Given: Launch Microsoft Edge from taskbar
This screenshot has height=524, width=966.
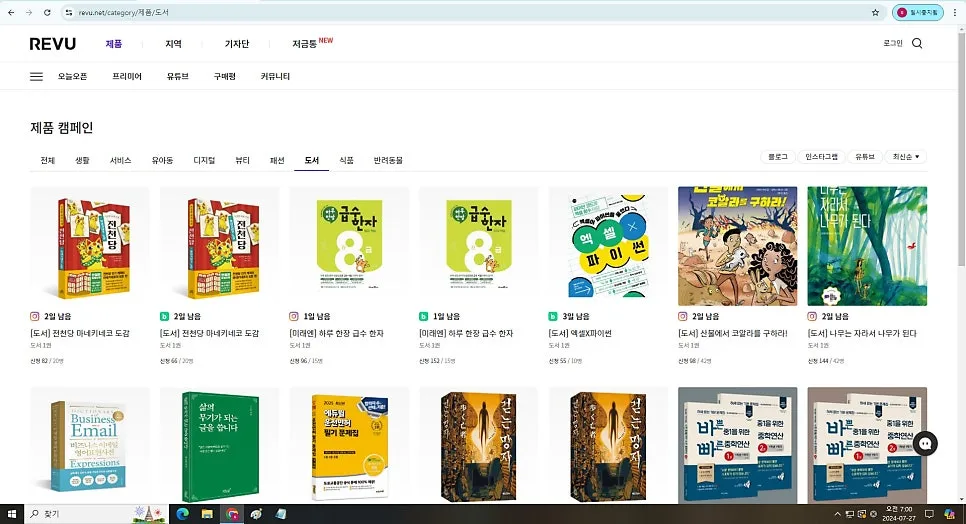Looking at the screenshot, I should pos(182,514).
